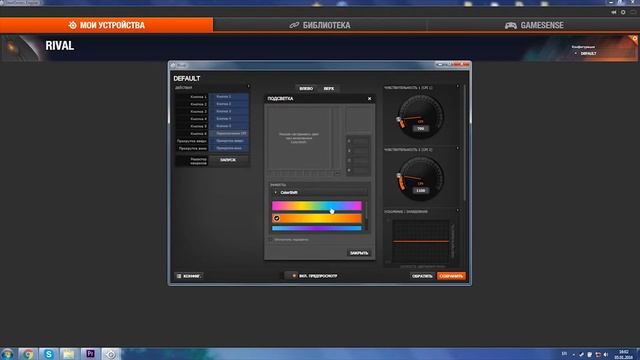The width and height of the screenshot is (640, 360).
Task: Open the Кнопка 6 CPI toggle assignment
Action: 229,133
